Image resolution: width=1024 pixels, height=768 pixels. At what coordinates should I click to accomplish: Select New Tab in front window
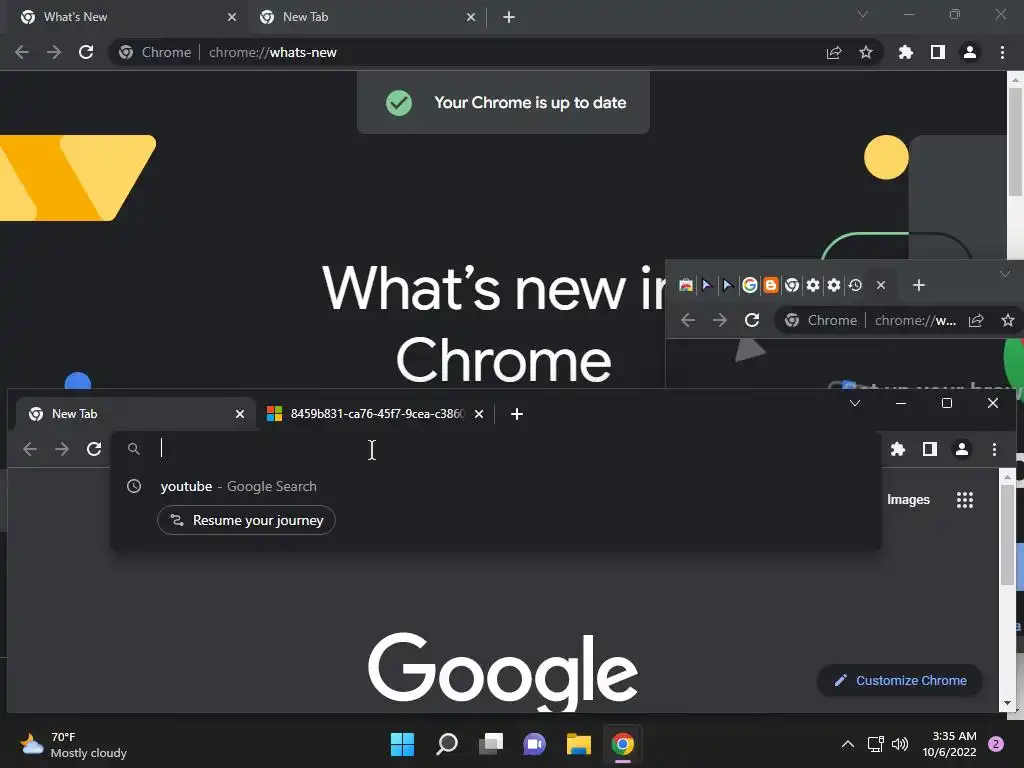(135, 414)
